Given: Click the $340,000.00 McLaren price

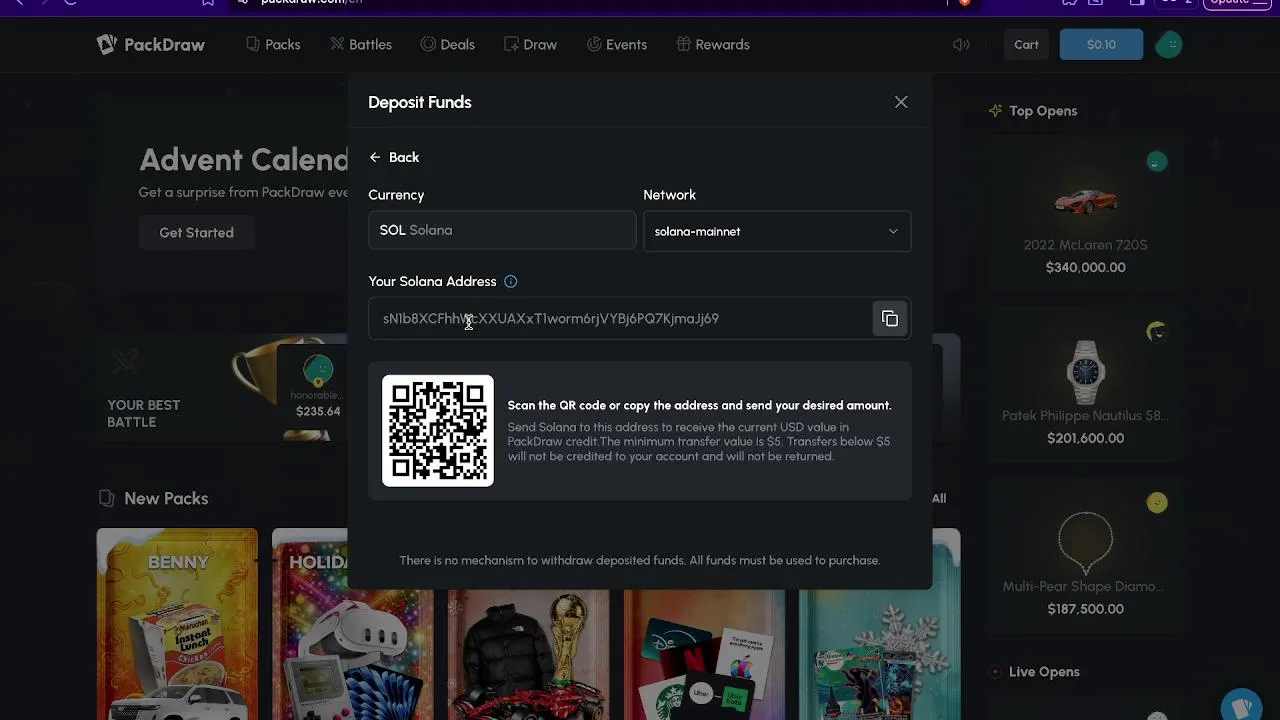Looking at the screenshot, I should [x=1085, y=267].
